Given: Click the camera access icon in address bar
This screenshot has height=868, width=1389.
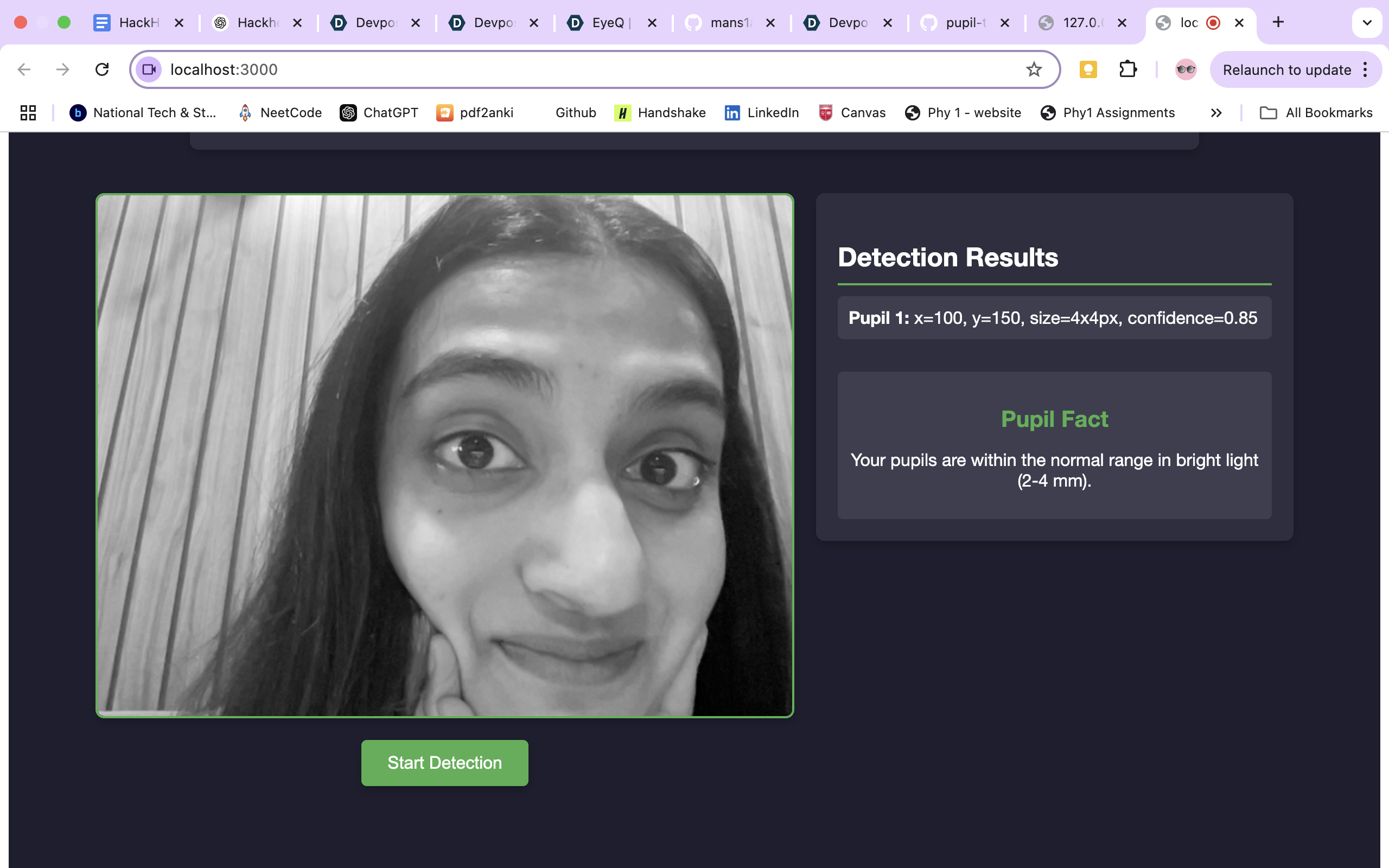Looking at the screenshot, I should point(149,69).
